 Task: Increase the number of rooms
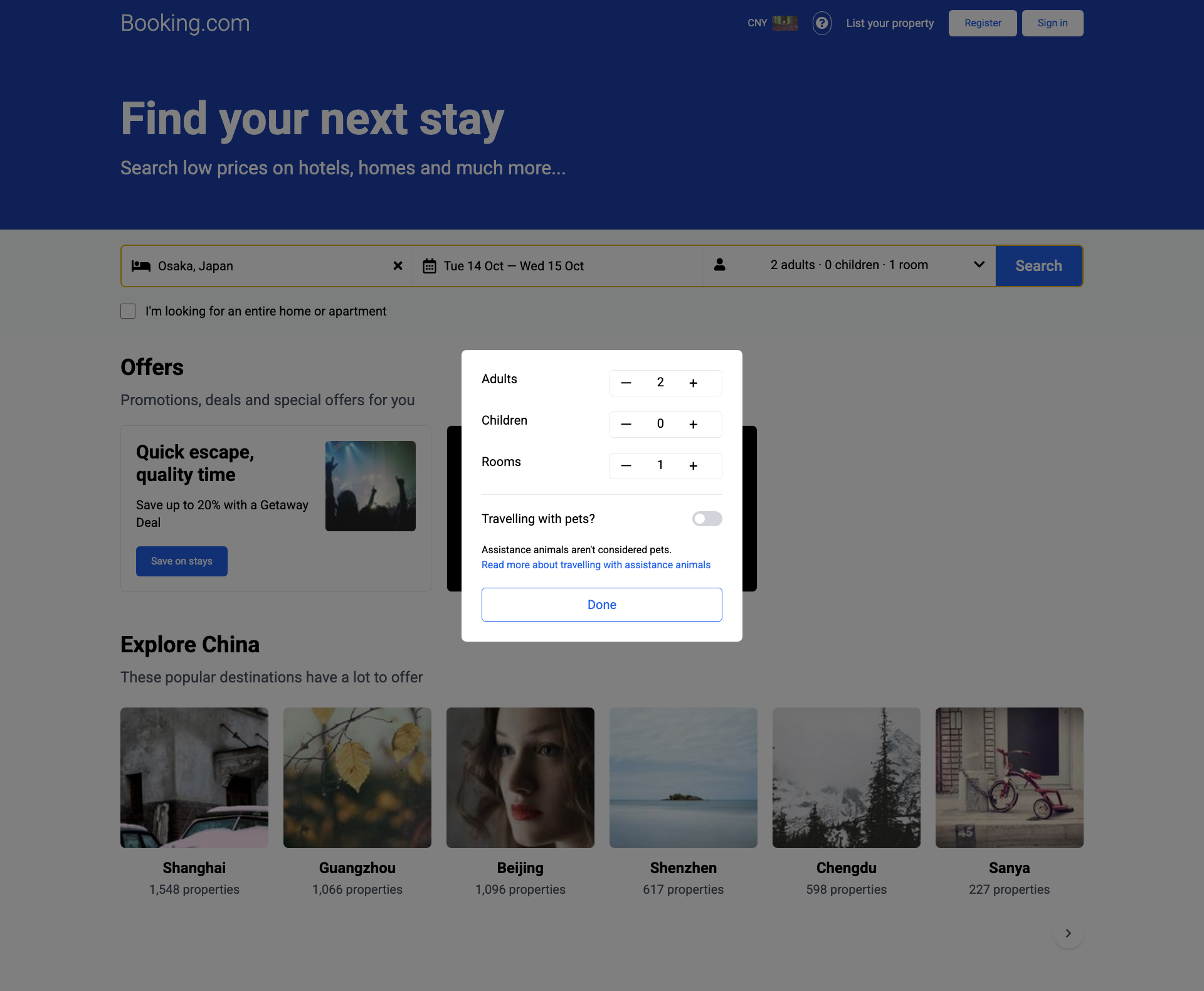pyautogui.click(x=693, y=466)
